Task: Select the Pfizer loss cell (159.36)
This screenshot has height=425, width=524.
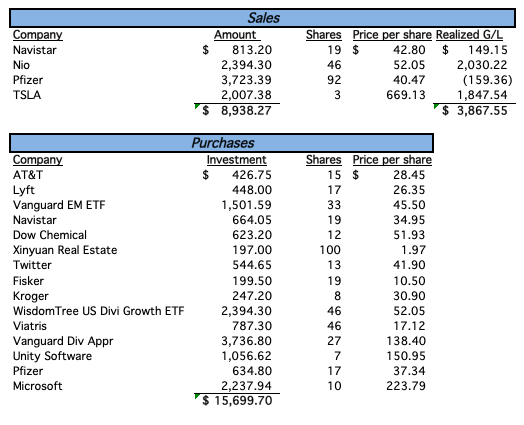Action: click(x=488, y=80)
